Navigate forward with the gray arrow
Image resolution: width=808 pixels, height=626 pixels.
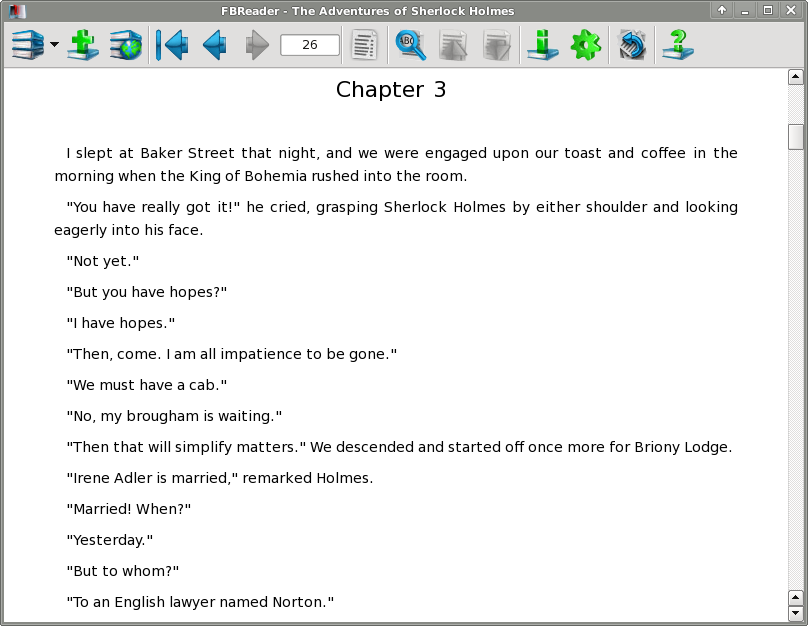click(x=257, y=45)
